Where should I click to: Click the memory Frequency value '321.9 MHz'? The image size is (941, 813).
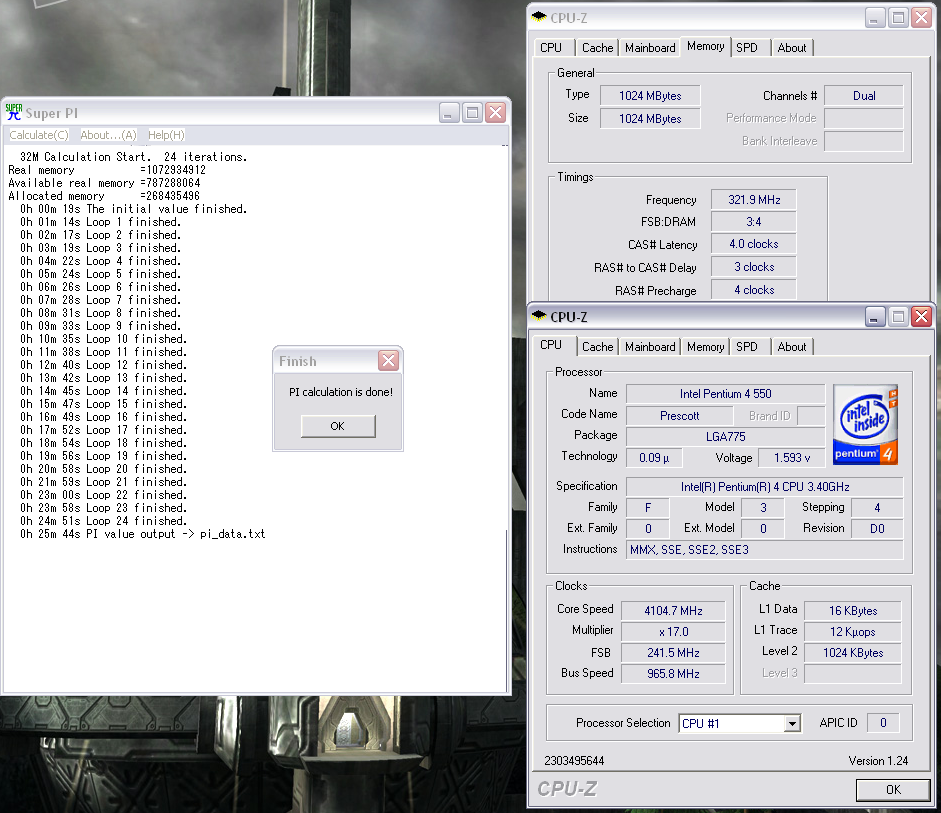point(754,200)
